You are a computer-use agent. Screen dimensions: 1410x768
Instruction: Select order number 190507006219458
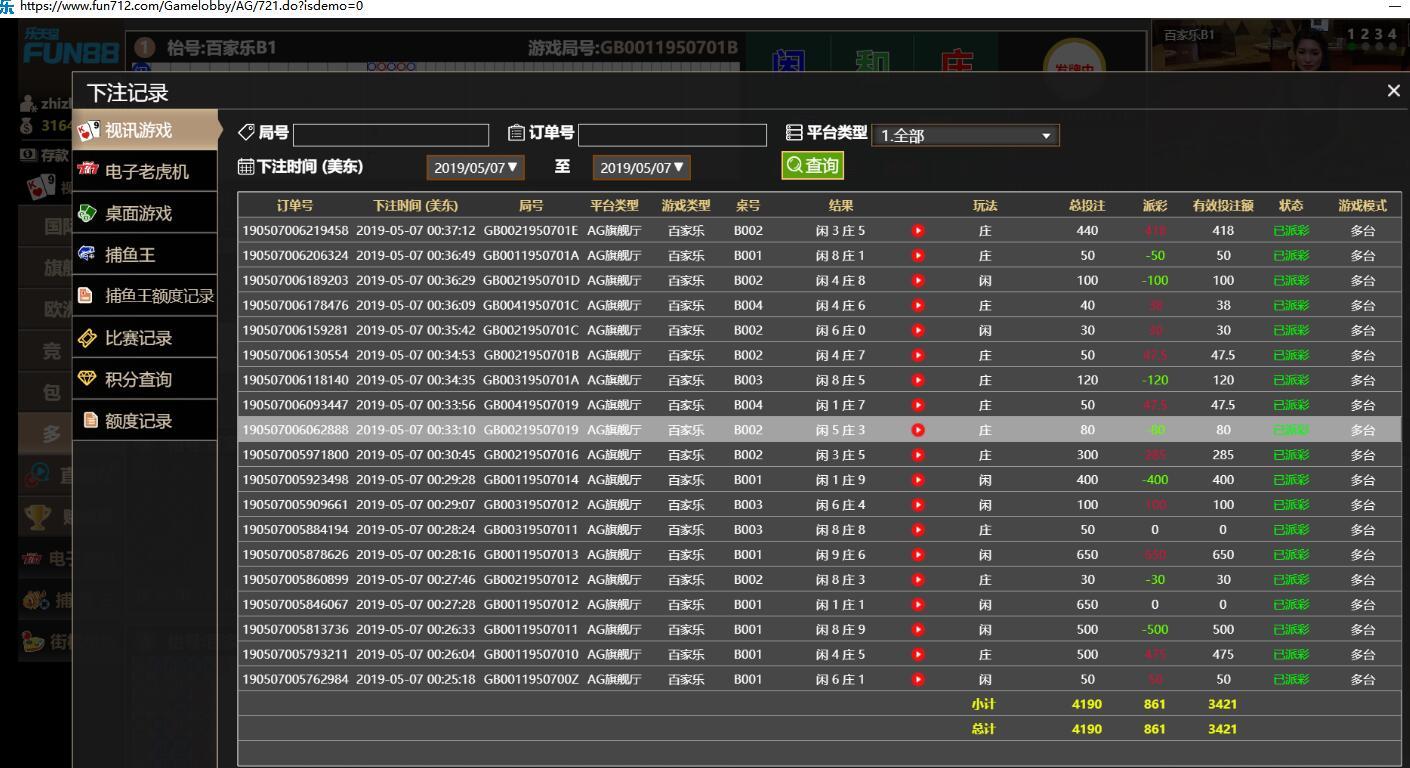point(296,231)
